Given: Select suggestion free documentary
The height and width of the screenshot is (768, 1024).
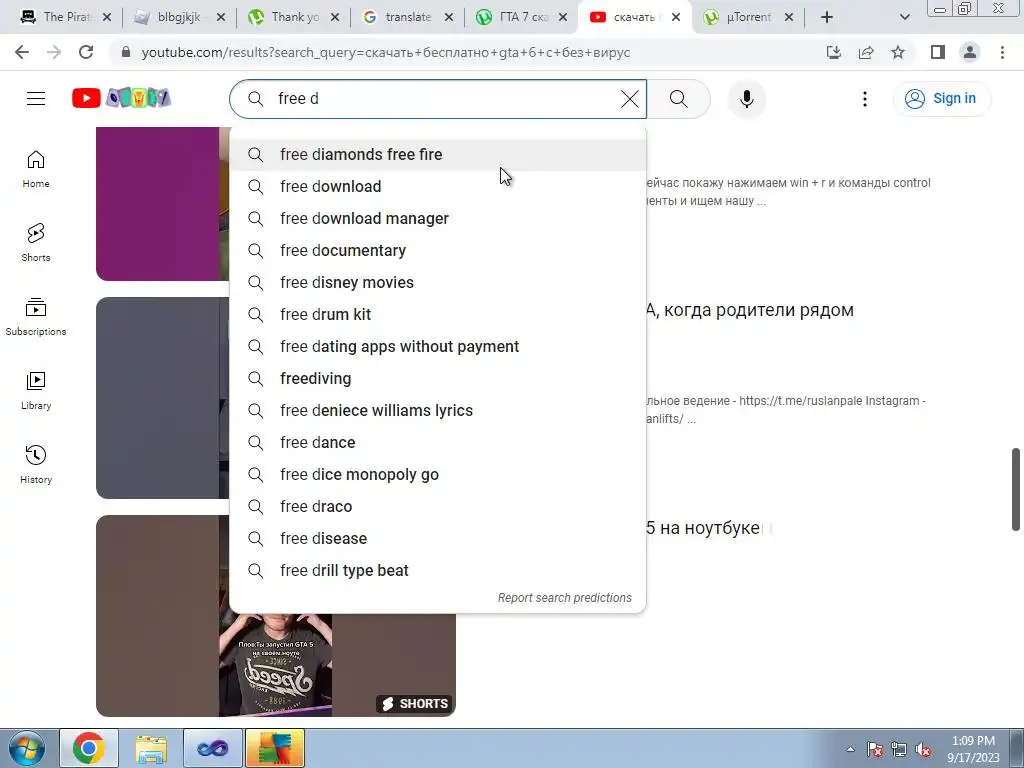Looking at the screenshot, I should tap(438, 250).
